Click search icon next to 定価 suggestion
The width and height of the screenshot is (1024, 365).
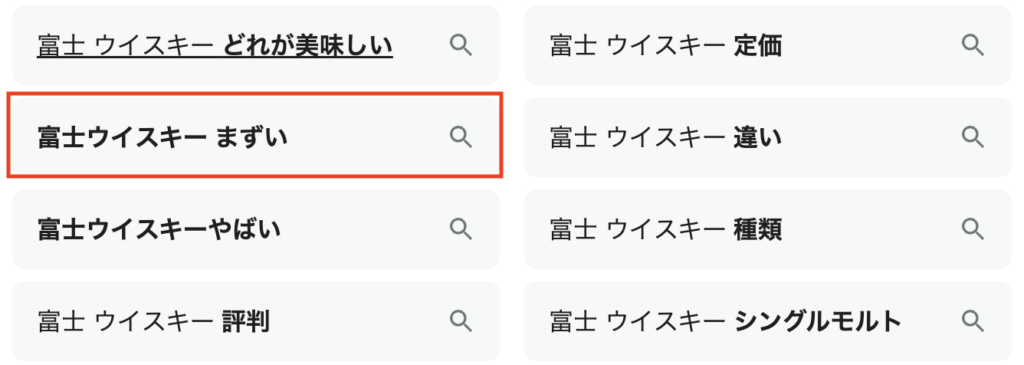[x=972, y=45]
